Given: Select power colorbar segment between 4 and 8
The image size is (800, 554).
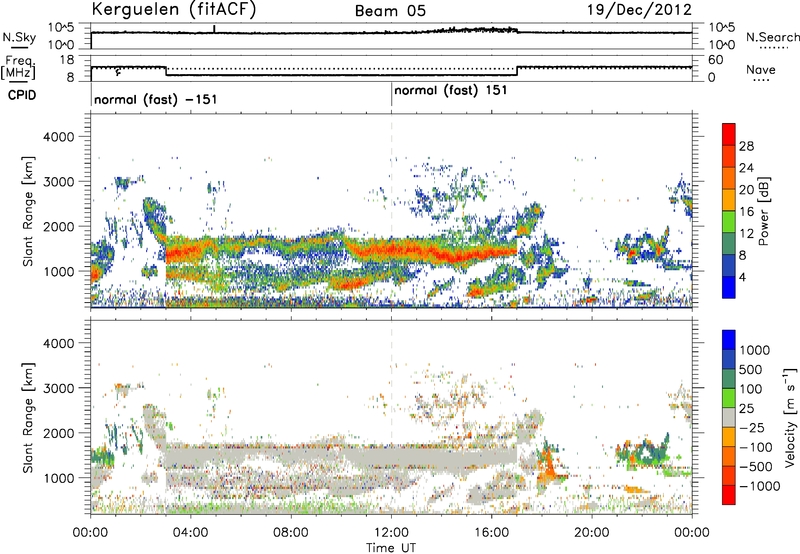Looking at the screenshot, I should pos(729,266).
